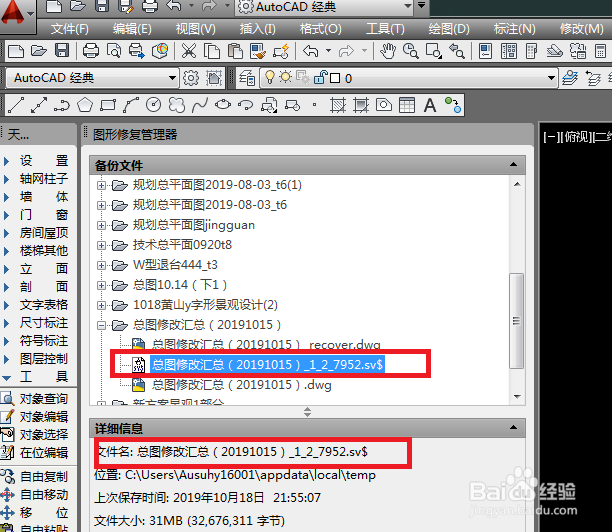This screenshot has width=612, height=532.
Task: Click the backup list scrollbar thumb
Action: pos(516,321)
